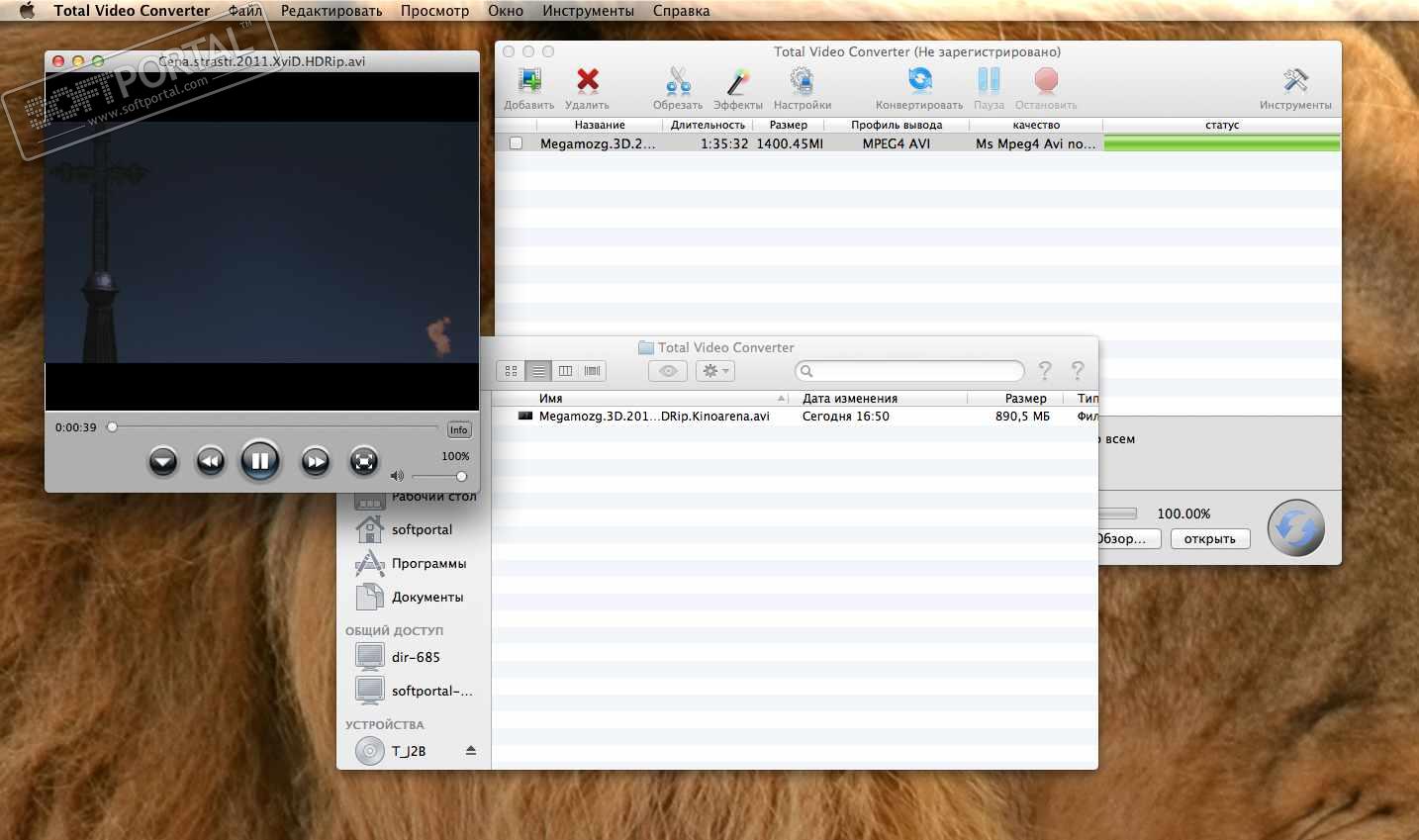Image resolution: width=1419 pixels, height=840 pixels.
Task: Open the Настройки settings icon
Action: 803,81
